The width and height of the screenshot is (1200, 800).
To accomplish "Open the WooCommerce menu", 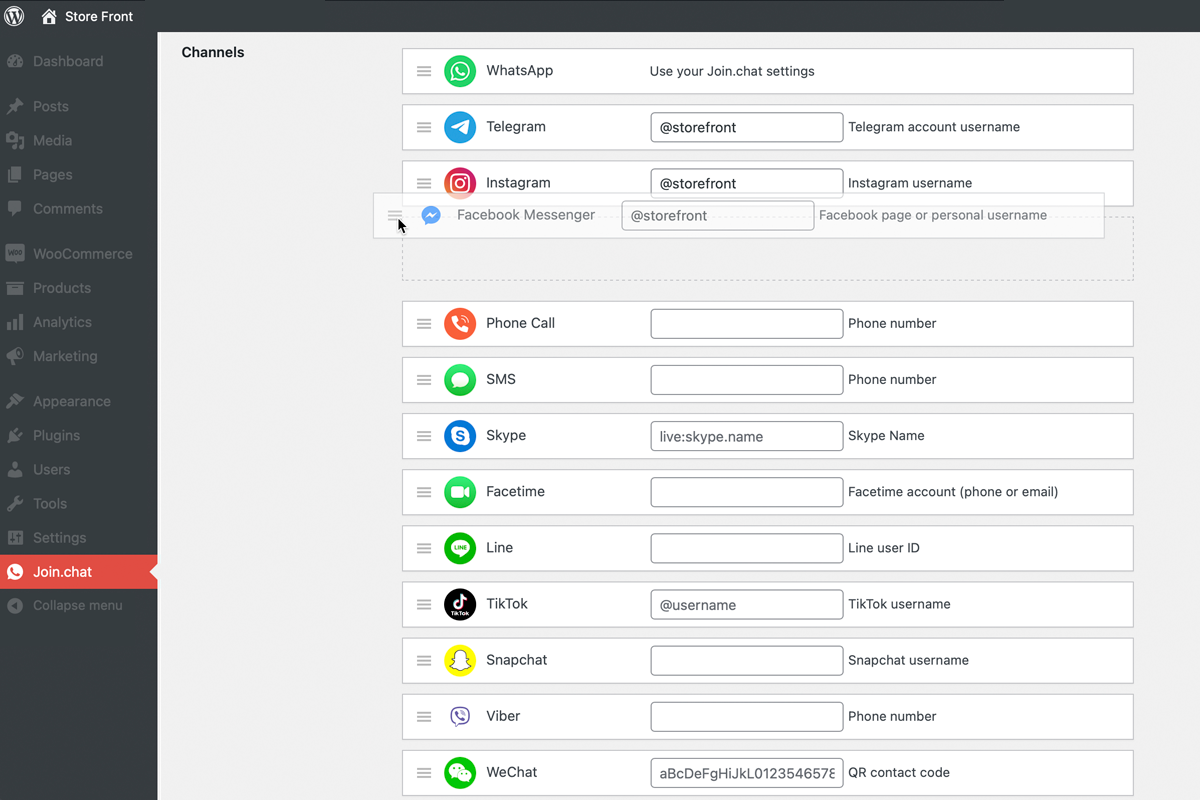I will click(78, 253).
